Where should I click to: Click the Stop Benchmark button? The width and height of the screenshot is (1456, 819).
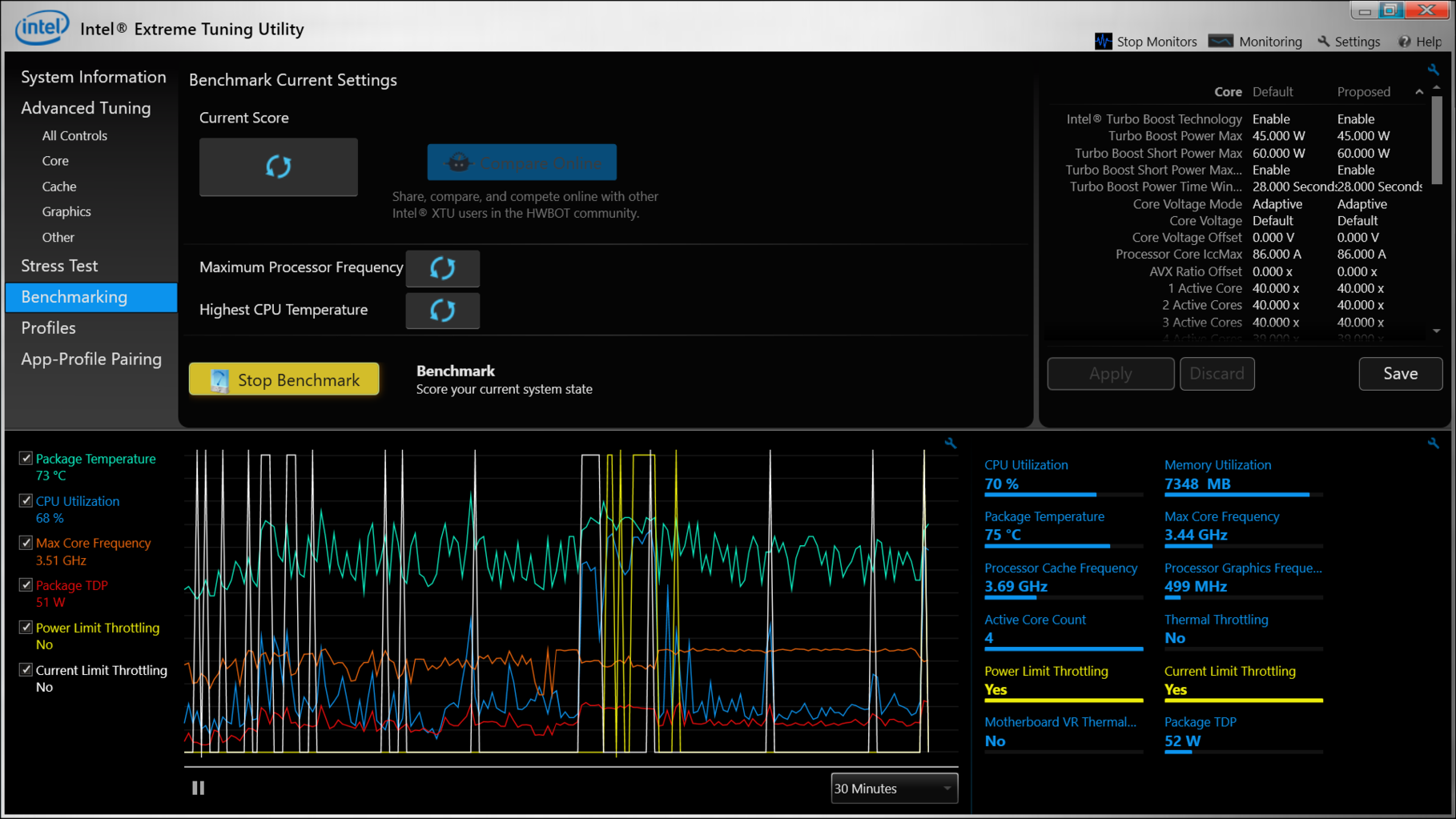[x=284, y=379]
